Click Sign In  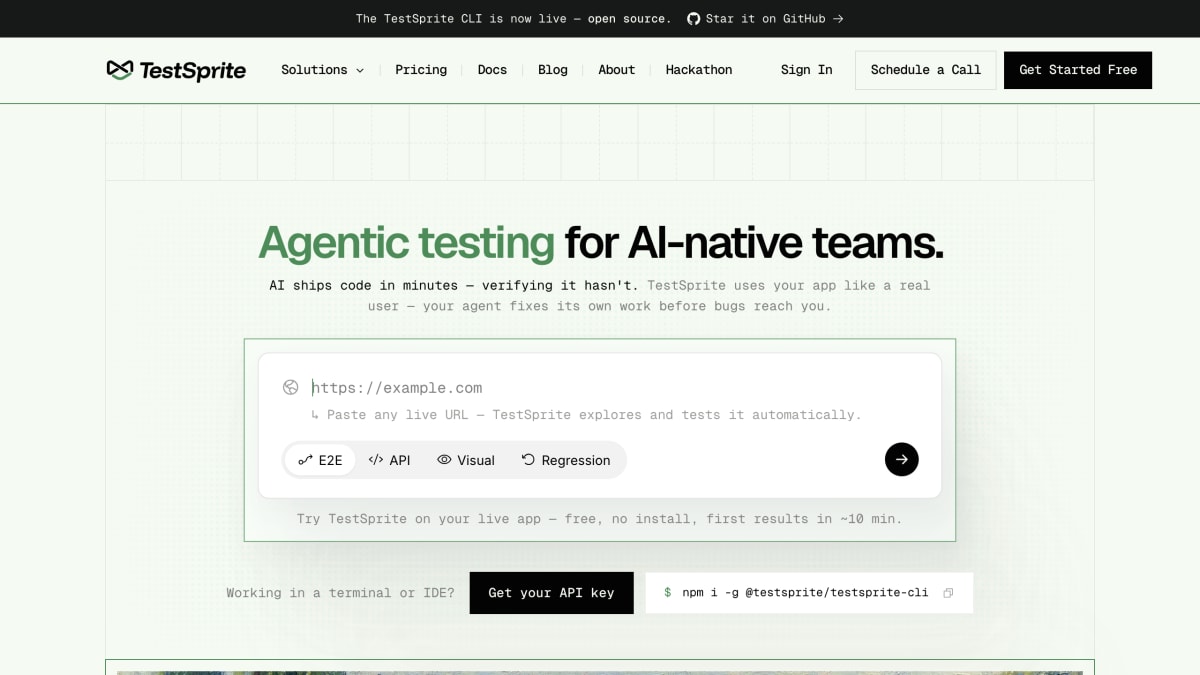806,70
